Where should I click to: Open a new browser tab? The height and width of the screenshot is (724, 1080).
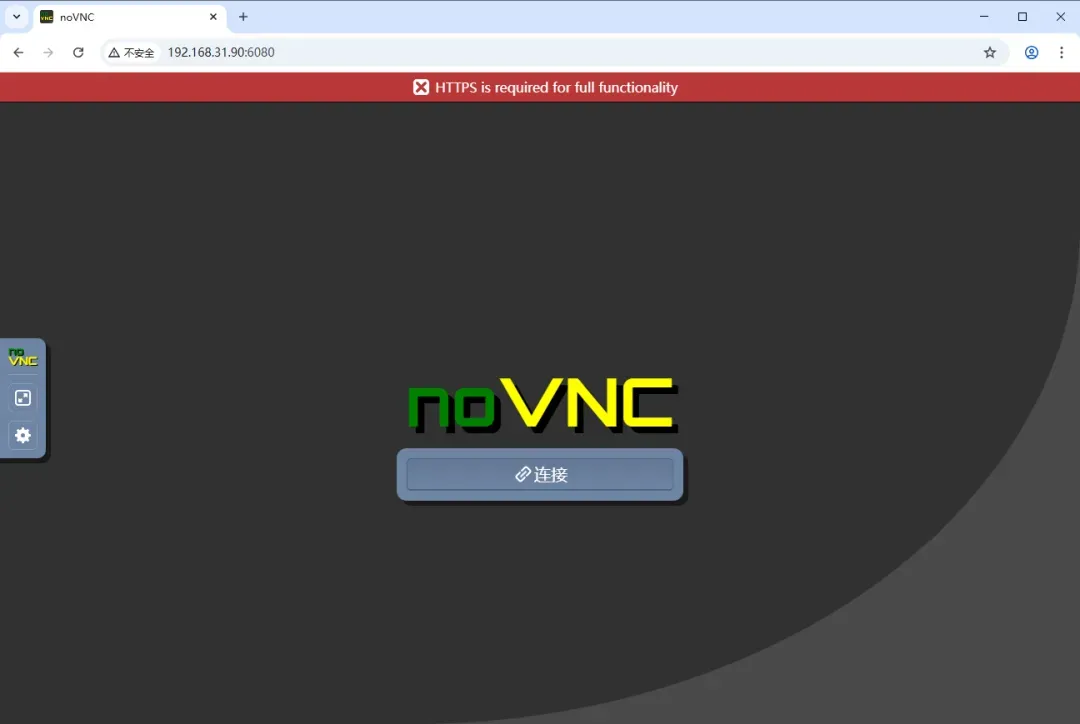243,17
